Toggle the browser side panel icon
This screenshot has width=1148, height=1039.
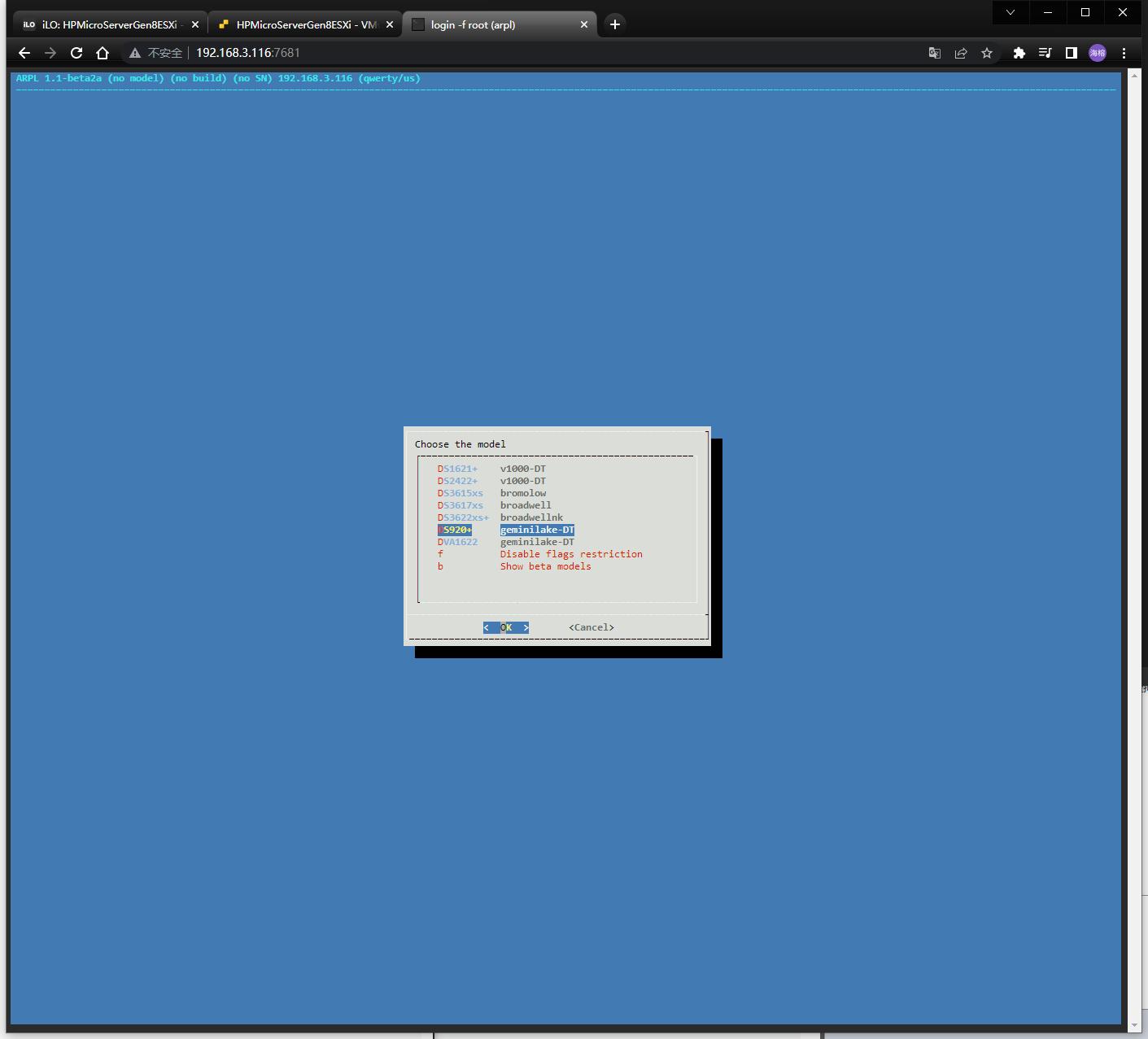[1072, 53]
